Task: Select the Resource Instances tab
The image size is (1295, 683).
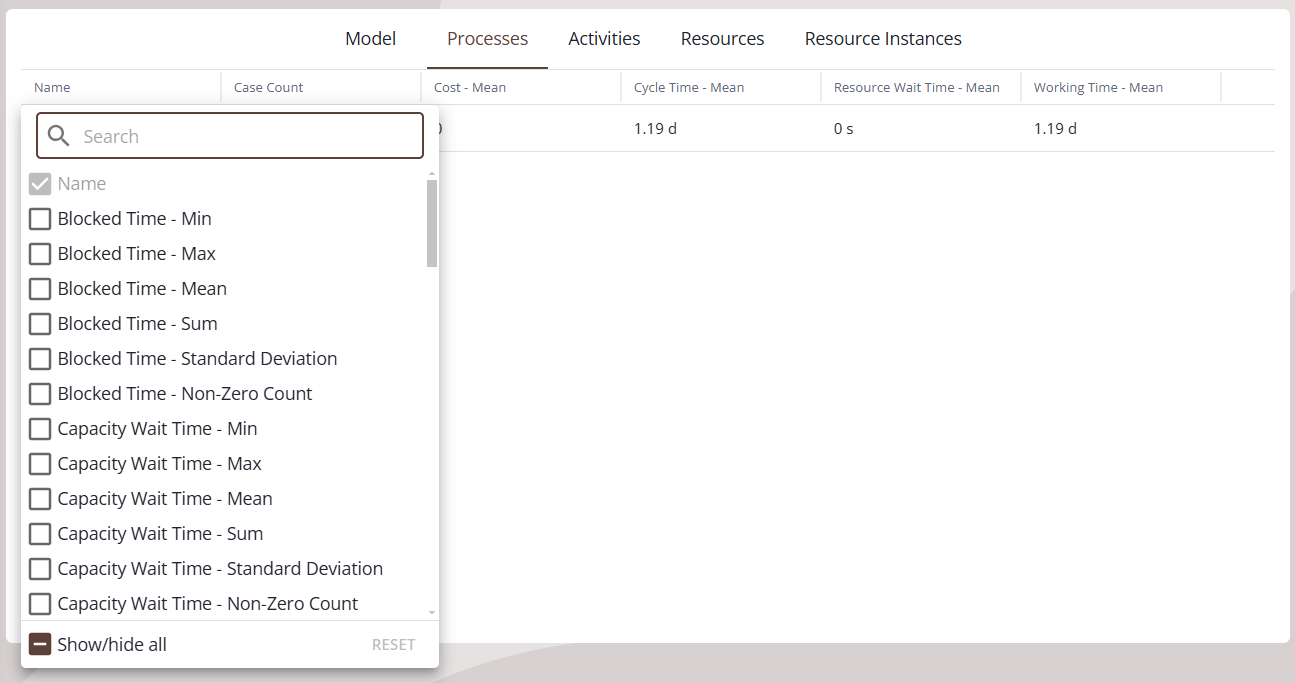Action: click(x=882, y=39)
